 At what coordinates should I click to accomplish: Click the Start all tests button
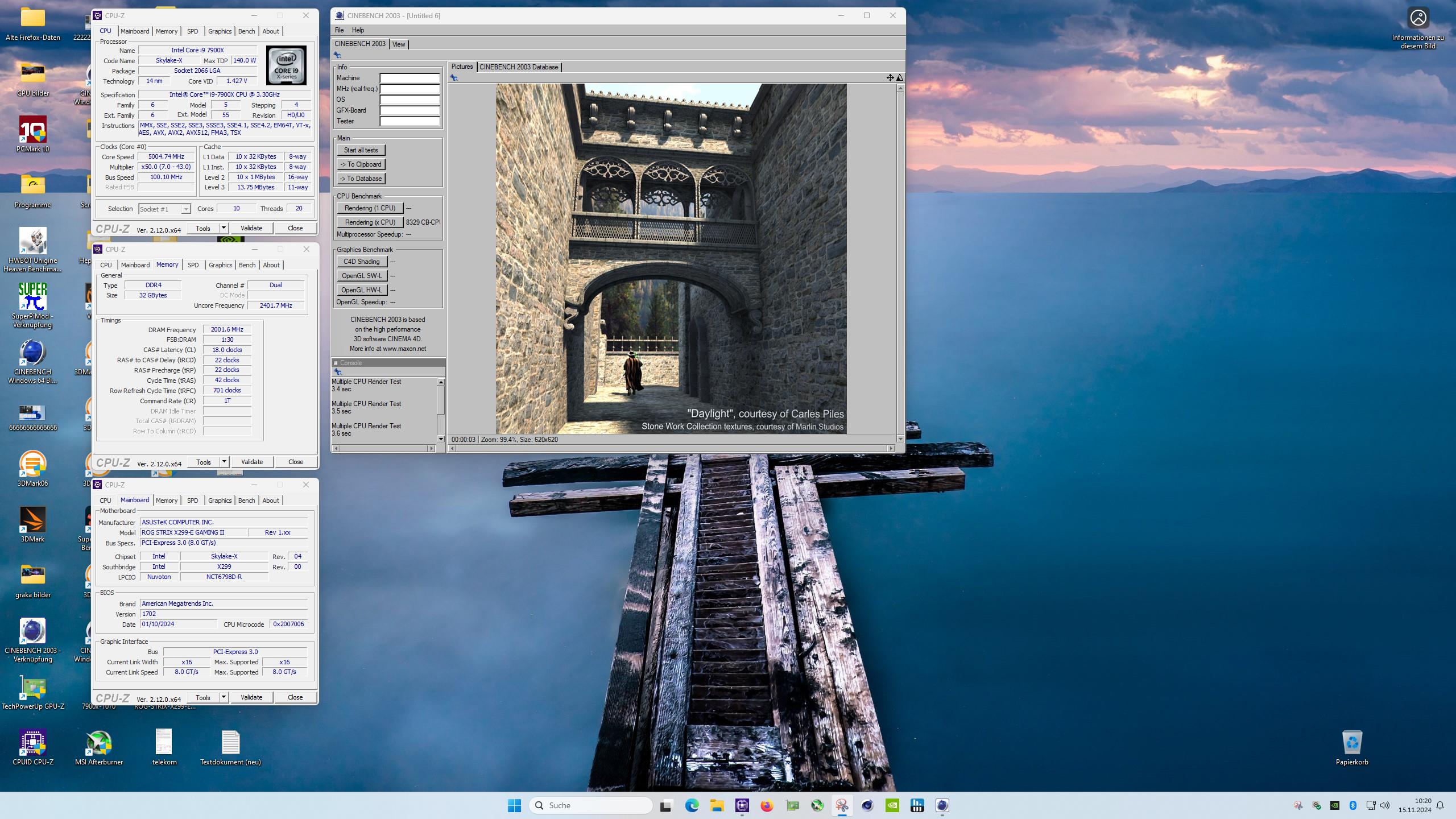coord(361,150)
